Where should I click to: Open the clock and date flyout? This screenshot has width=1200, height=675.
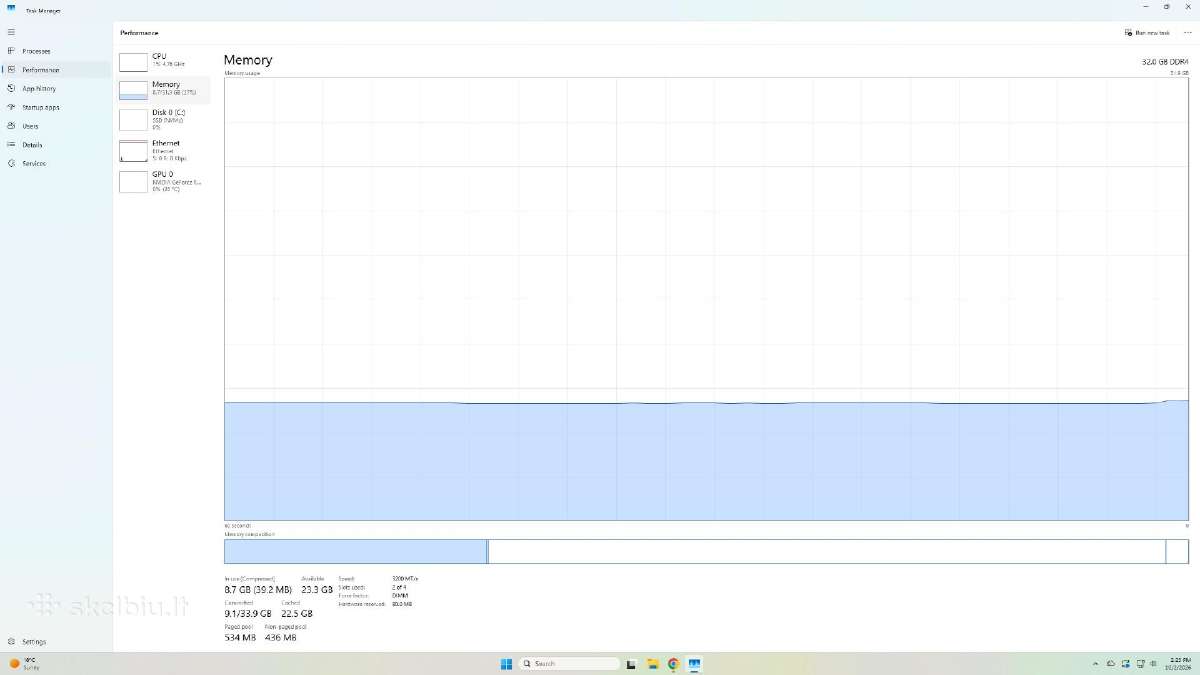pyautogui.click(x=1177, y=664)
